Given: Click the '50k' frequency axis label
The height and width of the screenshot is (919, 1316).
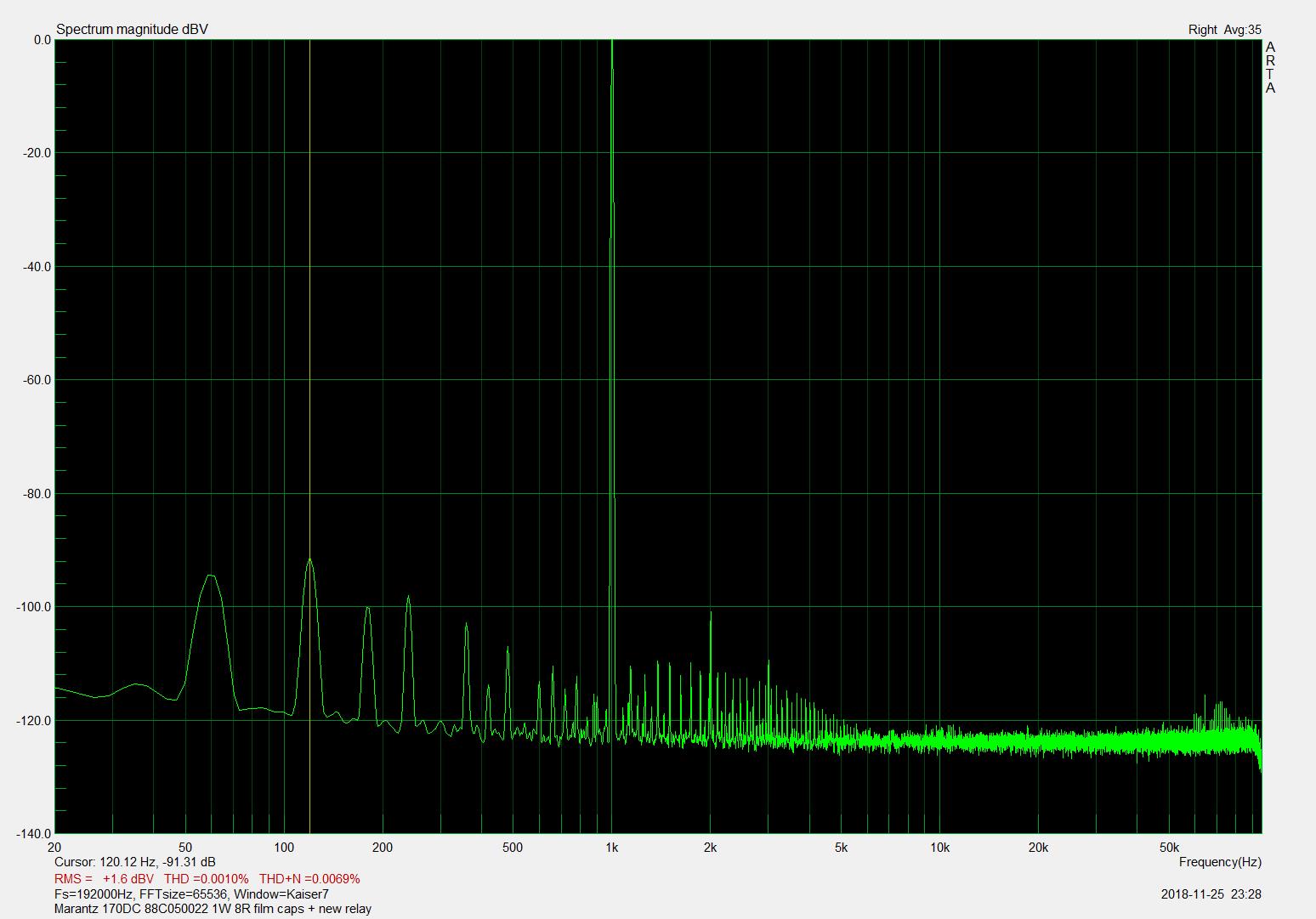Looking at the screenshot, I should (1169, 848).
